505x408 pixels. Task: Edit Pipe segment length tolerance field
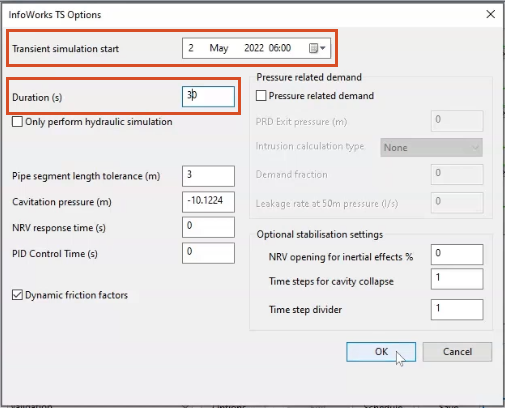coord(208,176)
